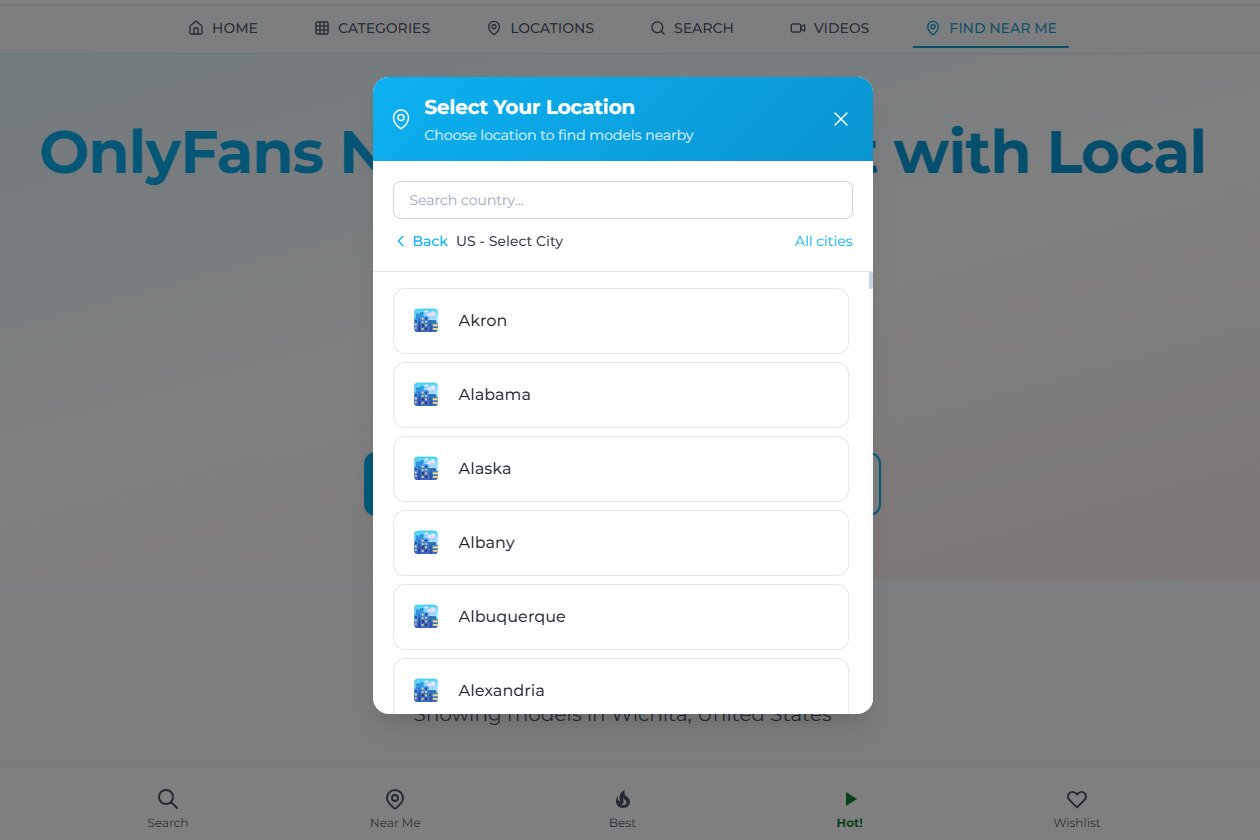Click the city list scrollbar thumb
This screenshot has height=840, width=1260.
pos(871,280)
